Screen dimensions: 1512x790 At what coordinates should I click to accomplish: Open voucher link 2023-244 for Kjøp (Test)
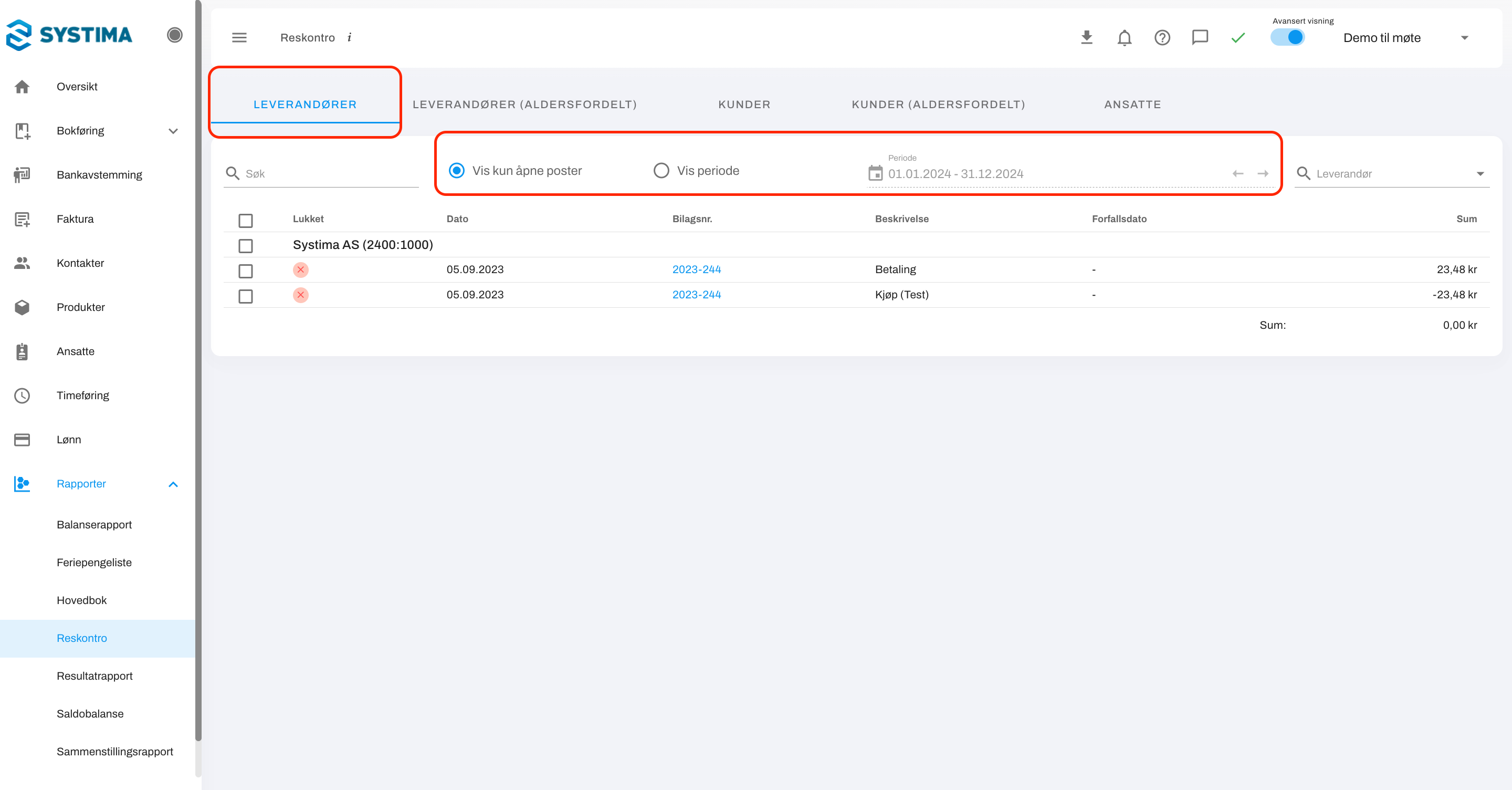[696, 294]
